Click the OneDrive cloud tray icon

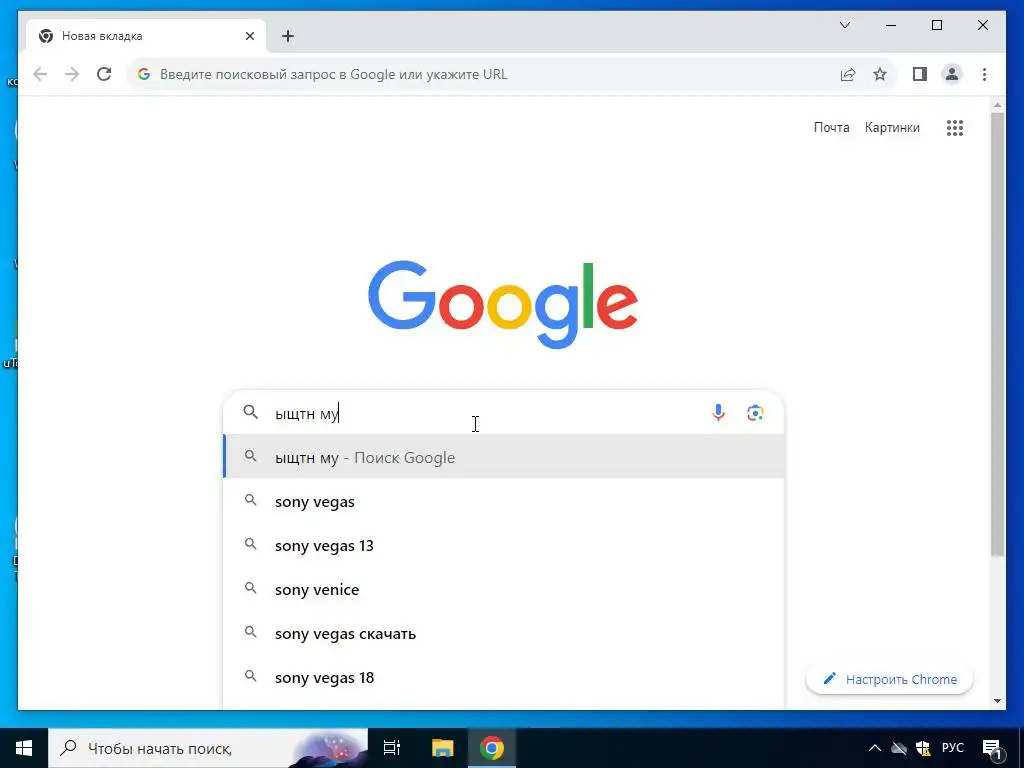pos(899,748)
